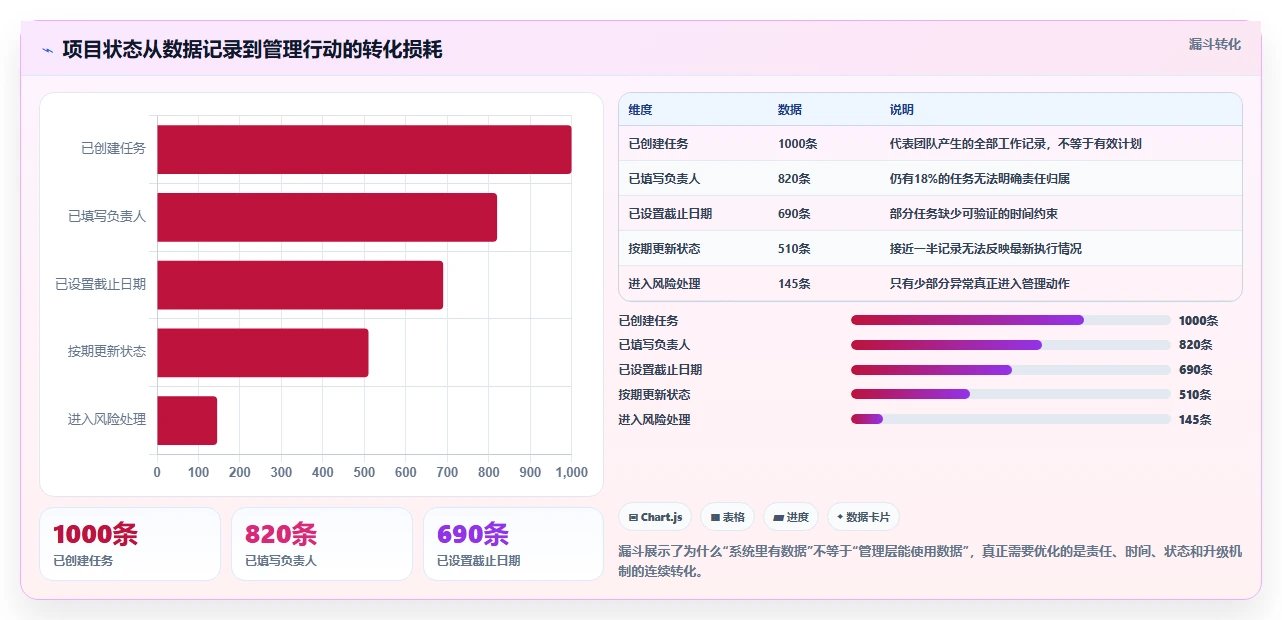This screenshot has width=1282, height=620.
Task: Open the 1000条 已创建任务 stat card
Action: (130, 544)
